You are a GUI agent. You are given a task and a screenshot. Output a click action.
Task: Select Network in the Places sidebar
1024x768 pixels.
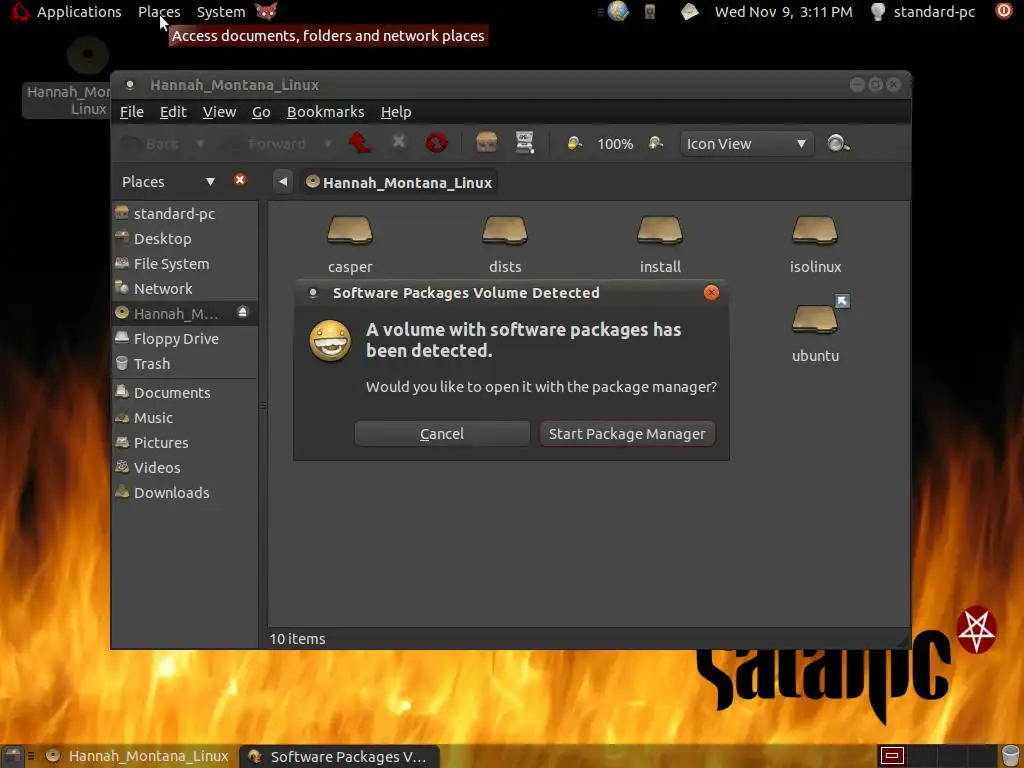click(185, 288)
